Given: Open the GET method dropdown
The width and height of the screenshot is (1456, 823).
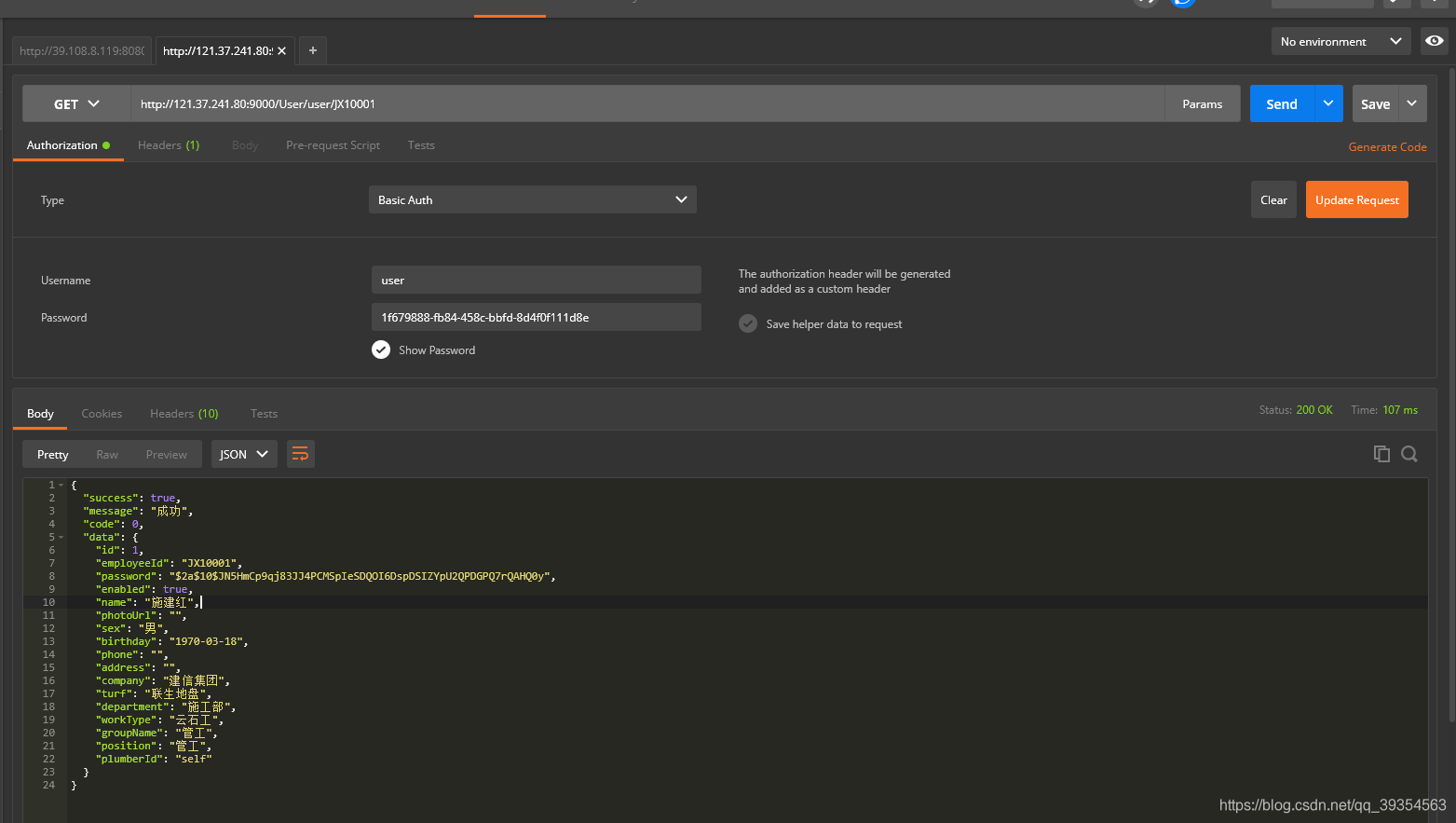Looking at the screenshot, I should click(x=76, y=103).
